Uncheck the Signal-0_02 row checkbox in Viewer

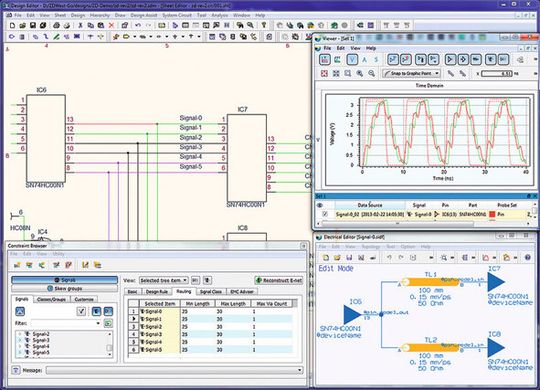pyautogui.click(x=325, y=214)
